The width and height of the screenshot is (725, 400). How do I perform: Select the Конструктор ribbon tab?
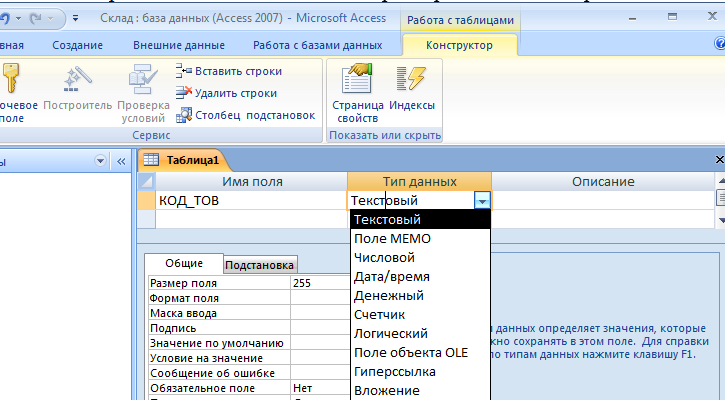(459, 45)
